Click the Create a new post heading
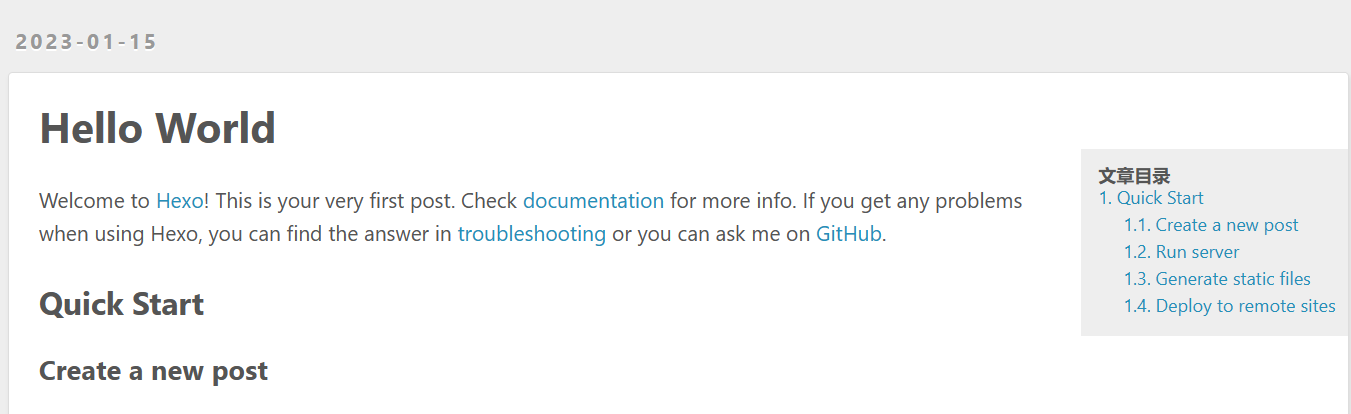 pos(153,371)
